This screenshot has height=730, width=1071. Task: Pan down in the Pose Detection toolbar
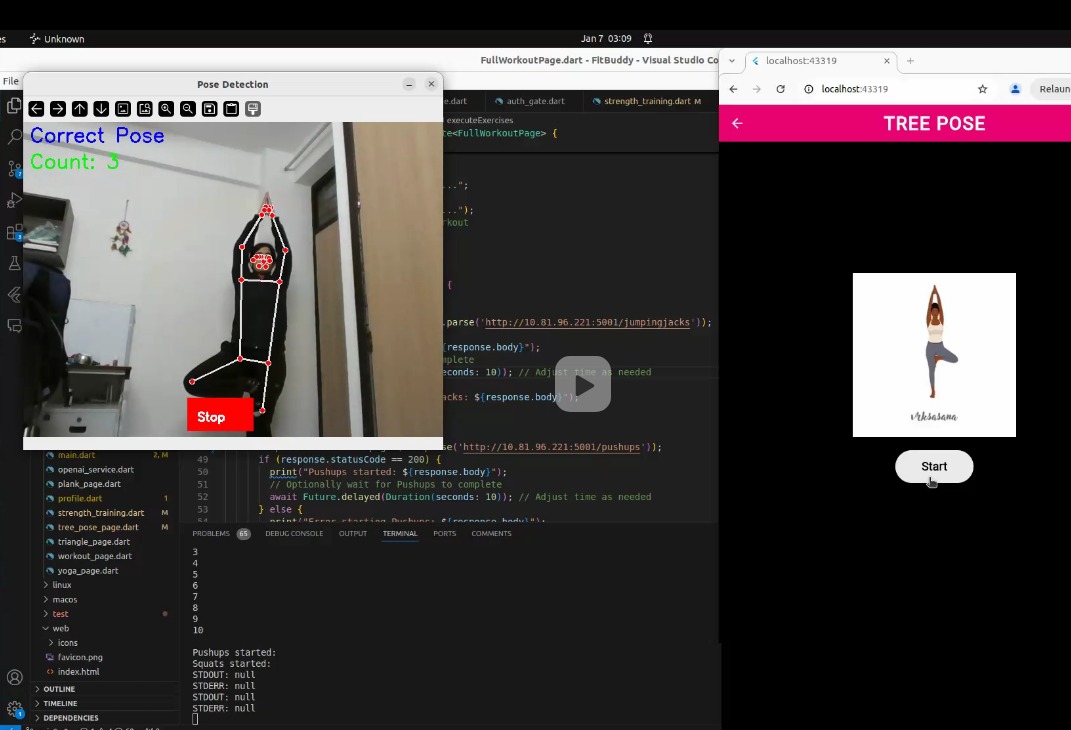tap(101, 109)
